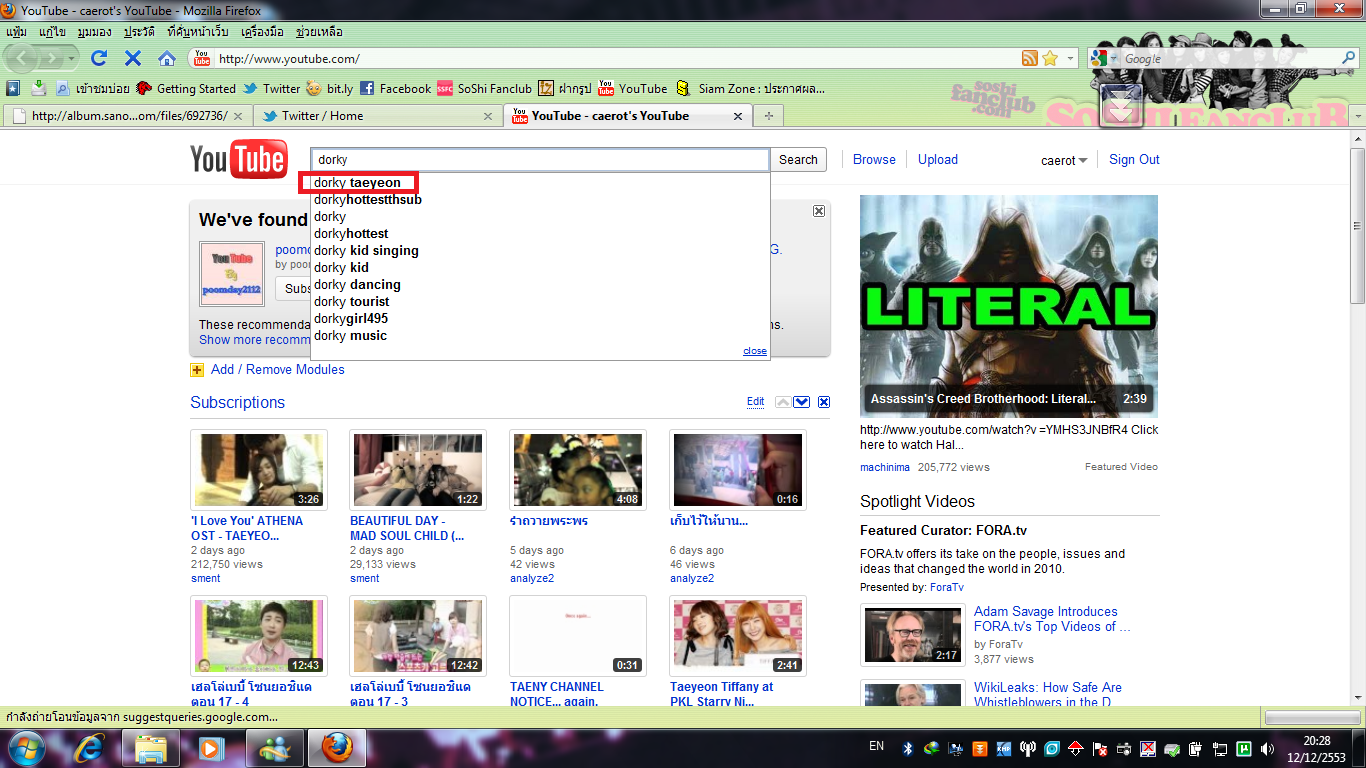Open the Taeyeon Tiffany PKL video thumbnail
Screen dimensions: 1366x768
coord(738,637)
